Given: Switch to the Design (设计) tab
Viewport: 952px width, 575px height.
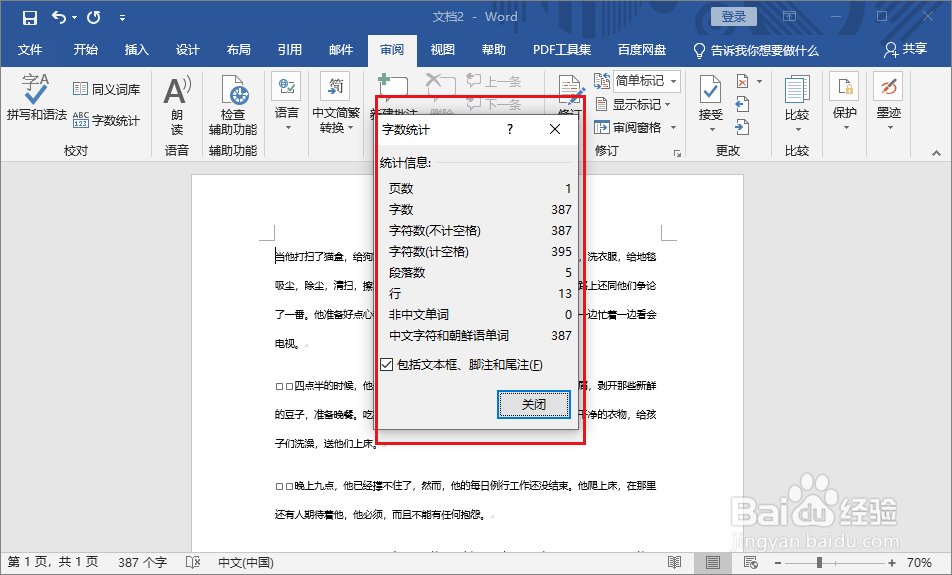Looking at the screenshot, I should point(188,50).
